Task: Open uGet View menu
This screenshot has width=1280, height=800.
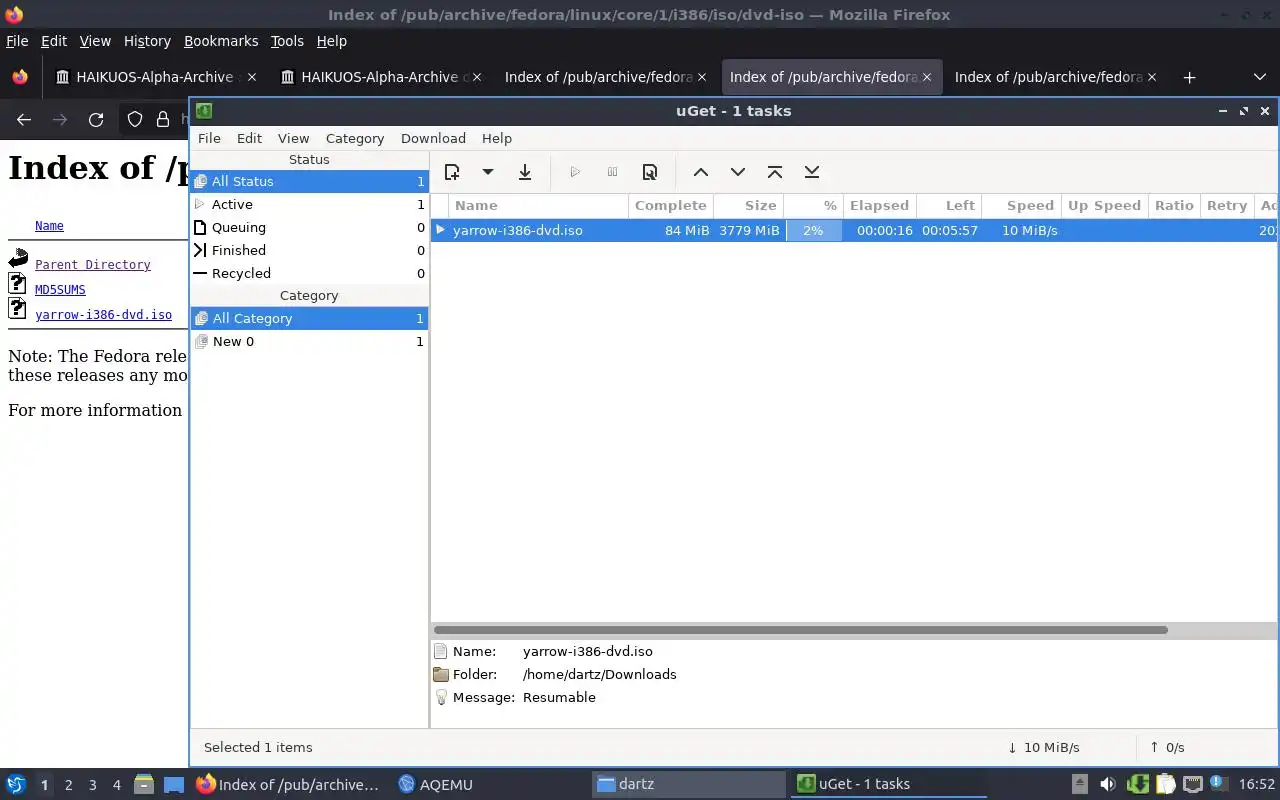Action: pyautogui.click(x=293, y=138)
